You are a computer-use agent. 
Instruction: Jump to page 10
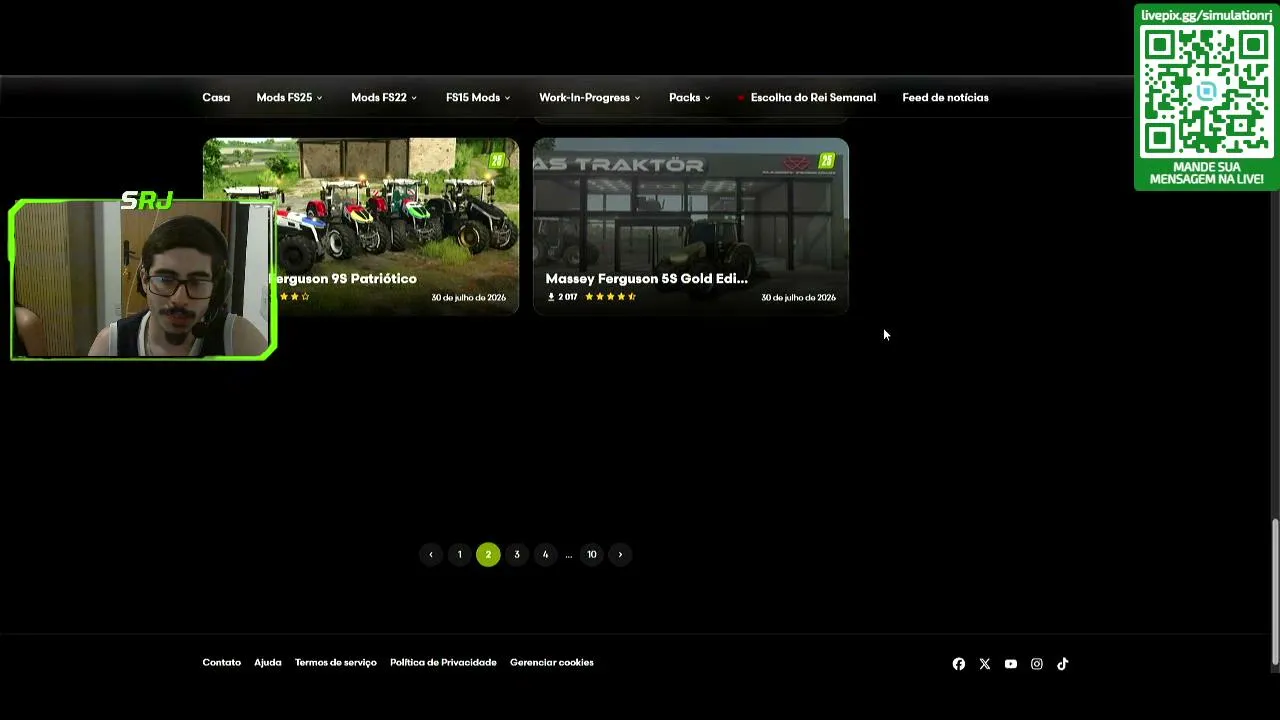592,554
